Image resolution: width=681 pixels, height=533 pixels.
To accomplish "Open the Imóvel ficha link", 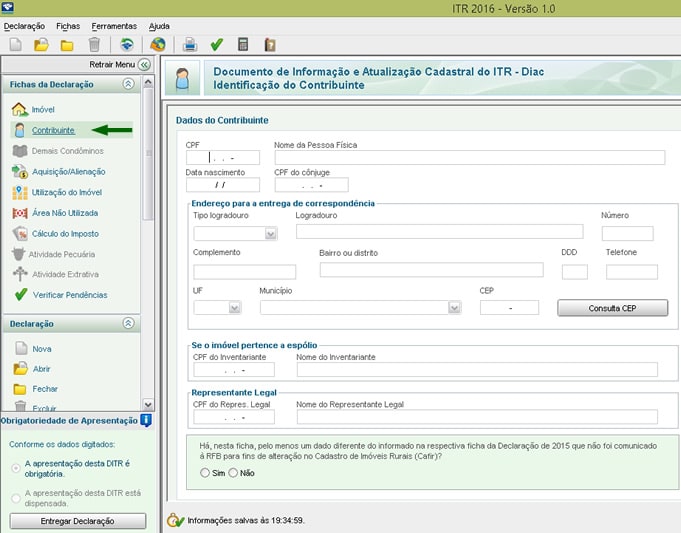I will click(x=43, y=109).
